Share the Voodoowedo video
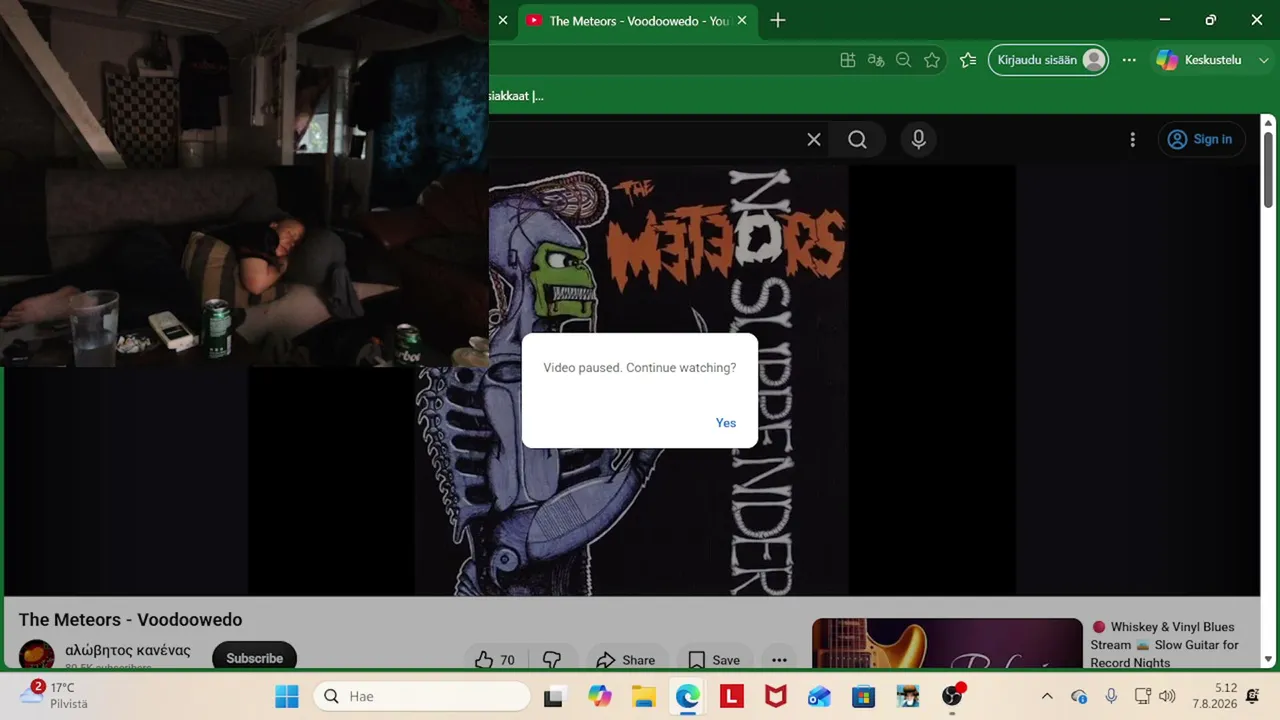 [x=626, y=660]
